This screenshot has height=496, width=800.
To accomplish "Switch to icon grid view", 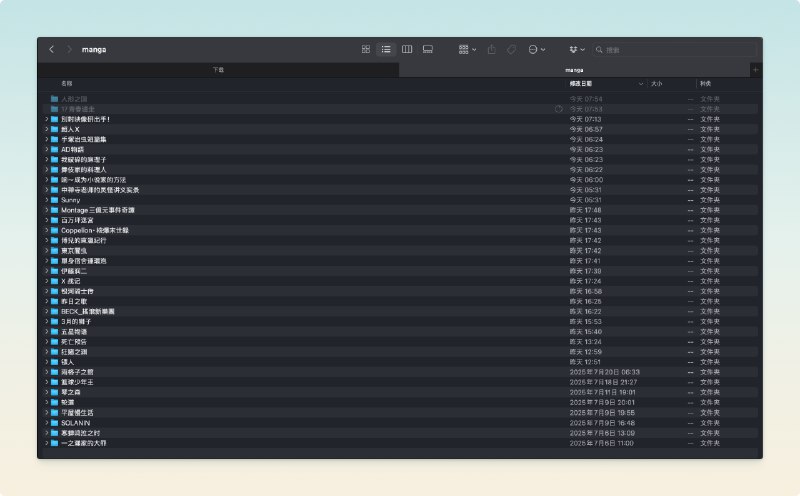I will click(366, 49).
